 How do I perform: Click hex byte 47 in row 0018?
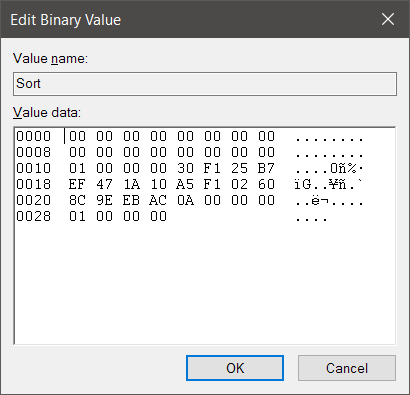coord(104,184)
